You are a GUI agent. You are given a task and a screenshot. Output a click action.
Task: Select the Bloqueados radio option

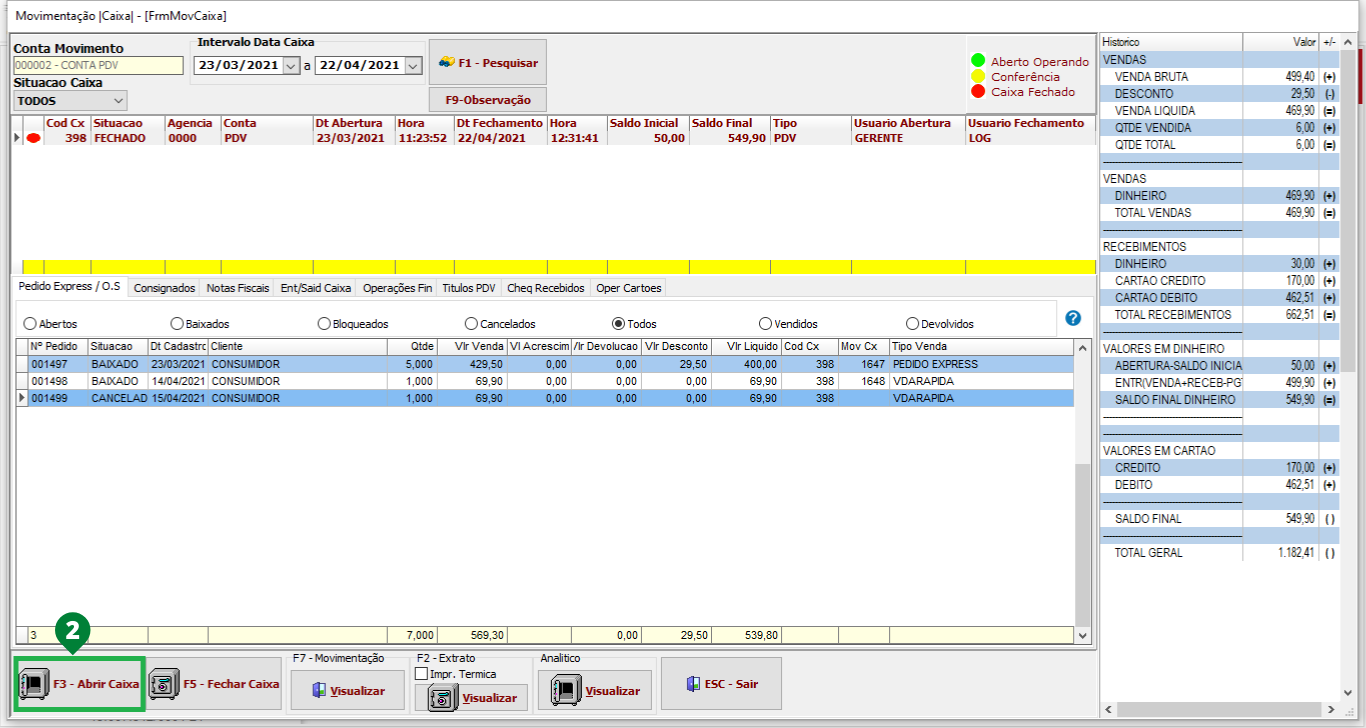tap(324, 324)
